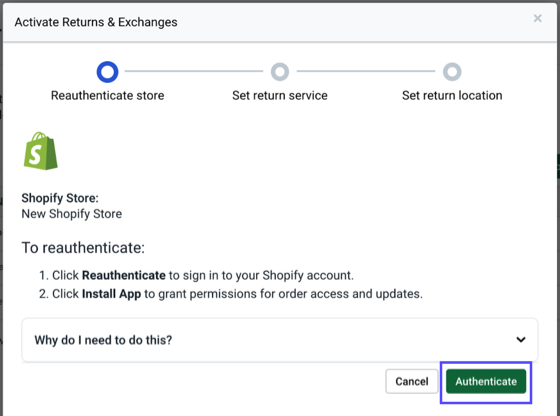560x416 pixels.
Task: Click the 'Reauthenticate store' step label
Action: tap(108, 95)
